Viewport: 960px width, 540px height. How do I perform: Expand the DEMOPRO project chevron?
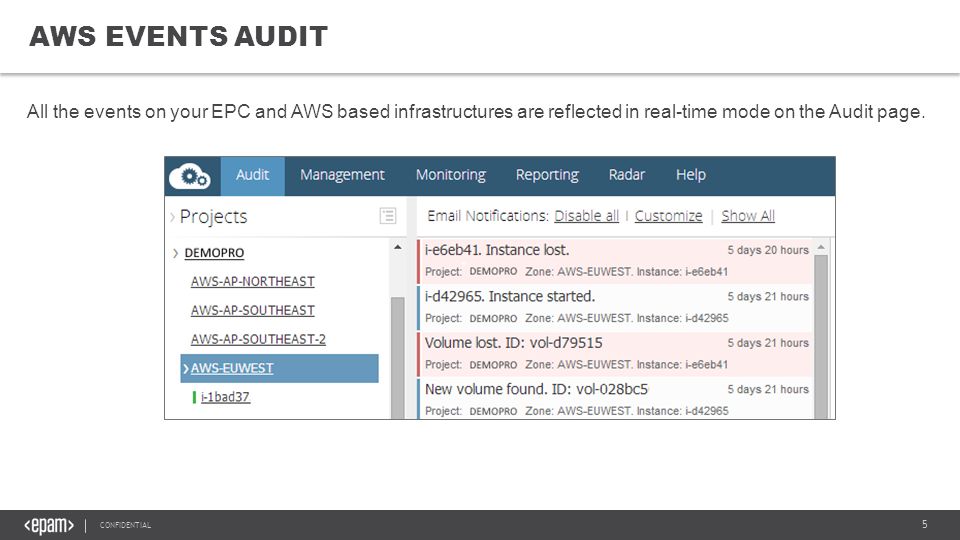click(175, 253)
